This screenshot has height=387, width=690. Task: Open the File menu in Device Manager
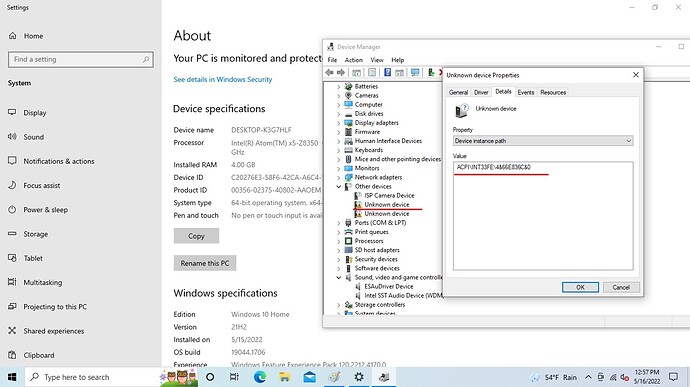(332, 60)
